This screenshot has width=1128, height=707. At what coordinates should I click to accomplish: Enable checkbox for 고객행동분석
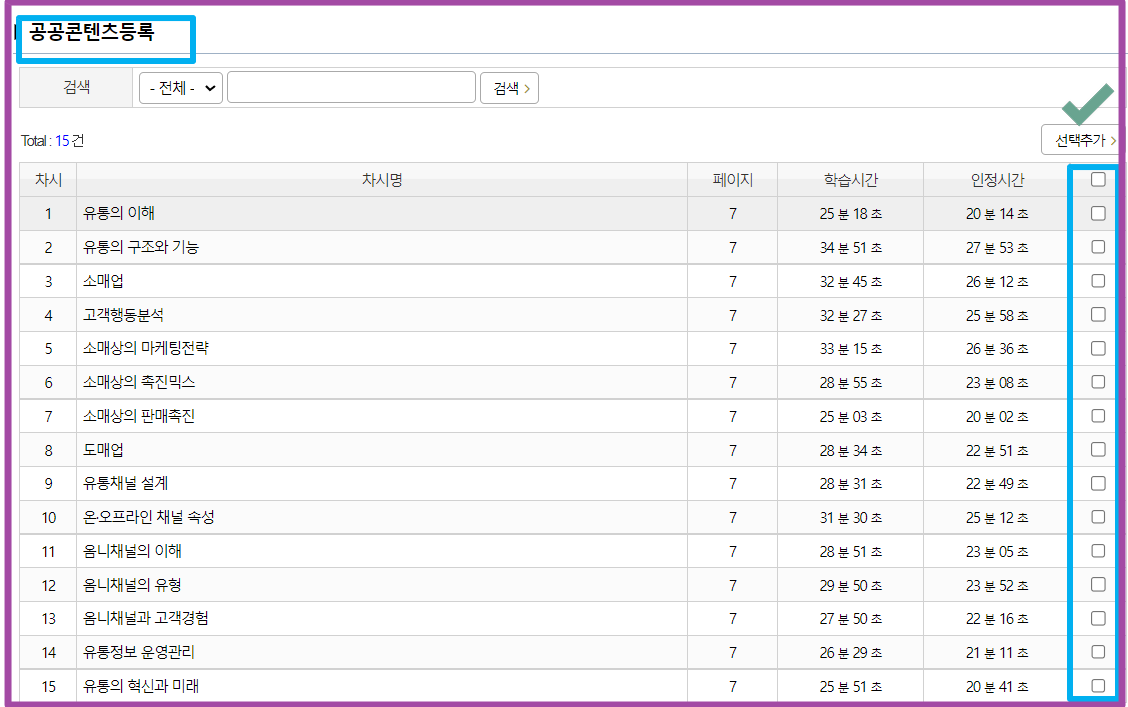click(1098, 315)
